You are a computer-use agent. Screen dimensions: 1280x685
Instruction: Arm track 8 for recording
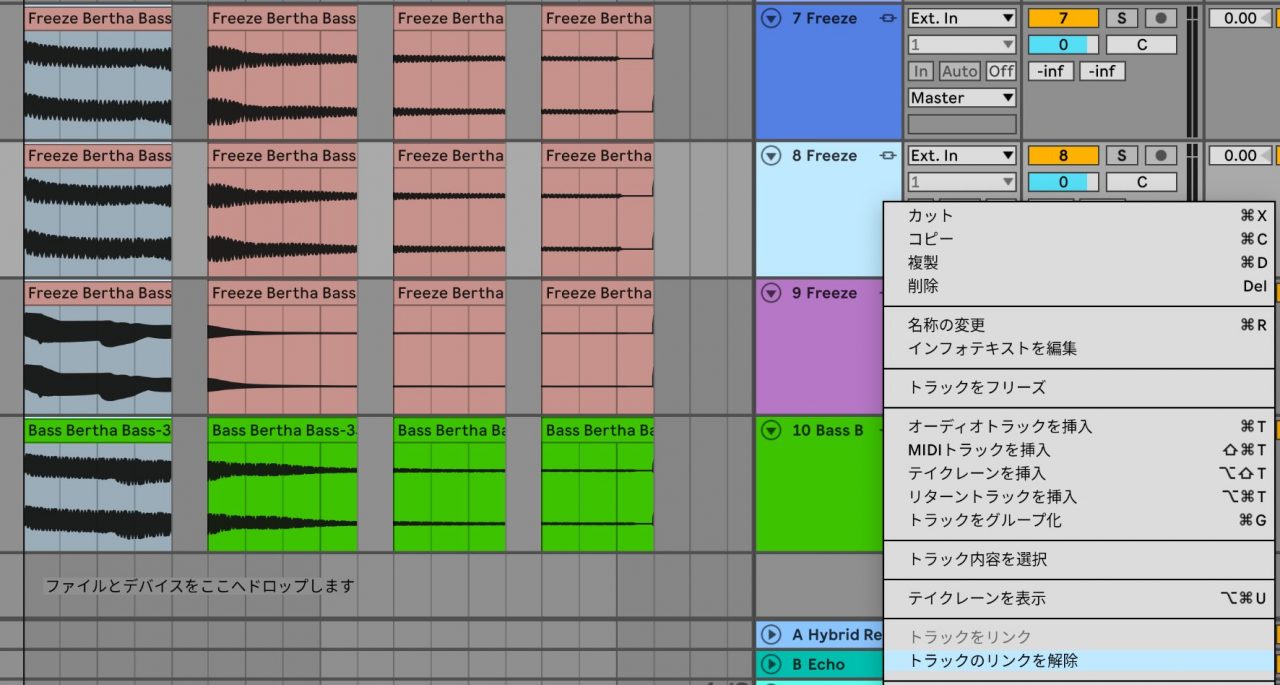click(x=1160, y=155)
